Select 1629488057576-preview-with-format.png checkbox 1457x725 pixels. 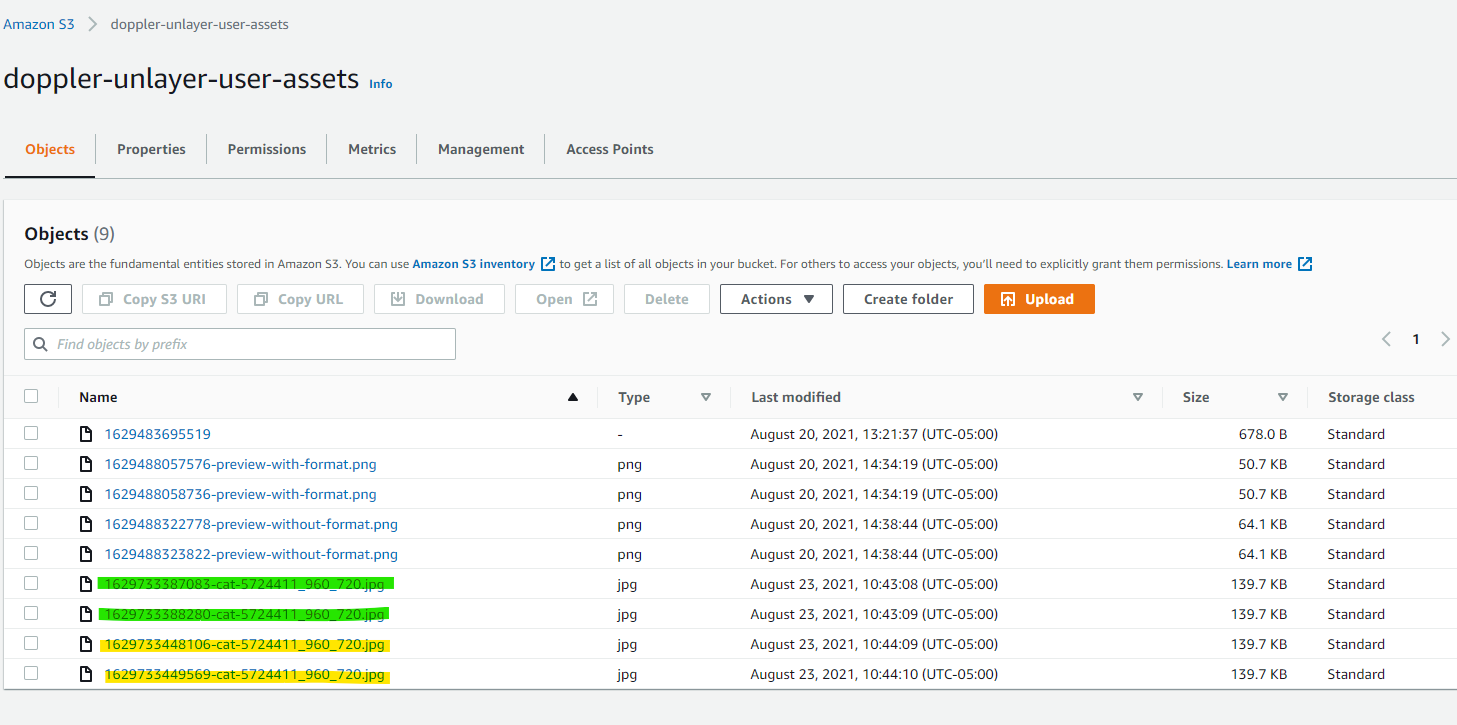click(31, 463)
